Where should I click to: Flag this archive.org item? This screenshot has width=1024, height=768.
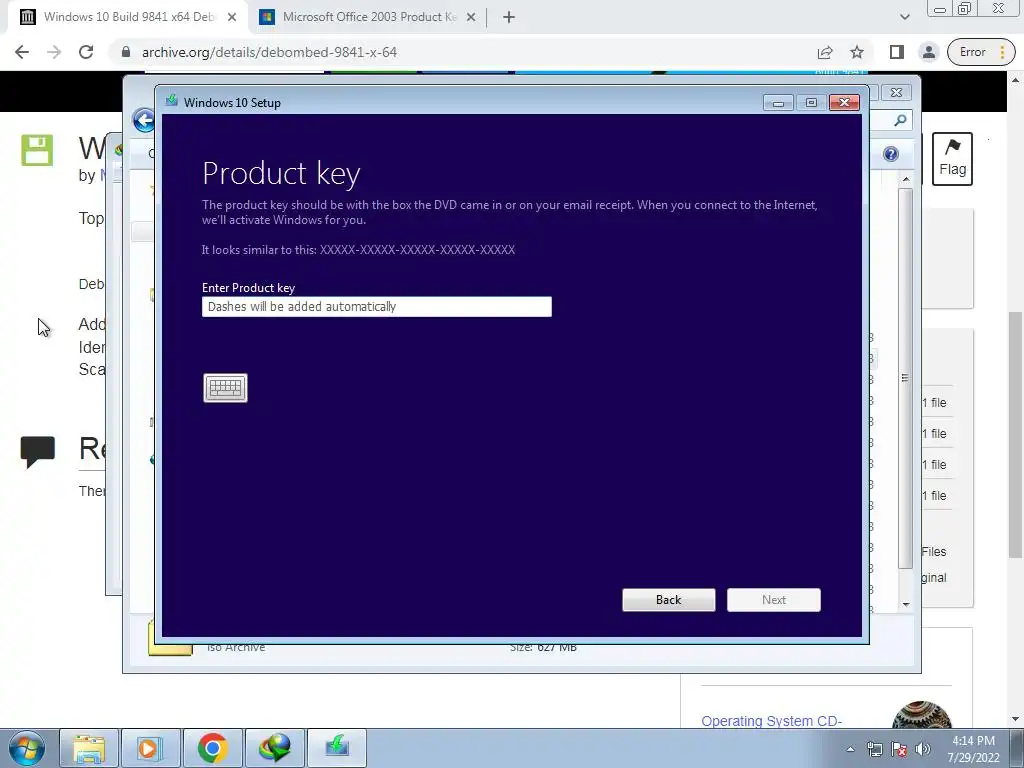(952, 159)
